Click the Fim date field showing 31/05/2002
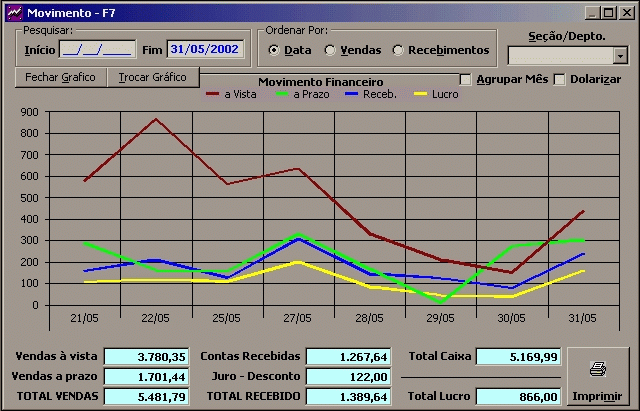The width and height of the screenshot is (640, 411). 206,49
